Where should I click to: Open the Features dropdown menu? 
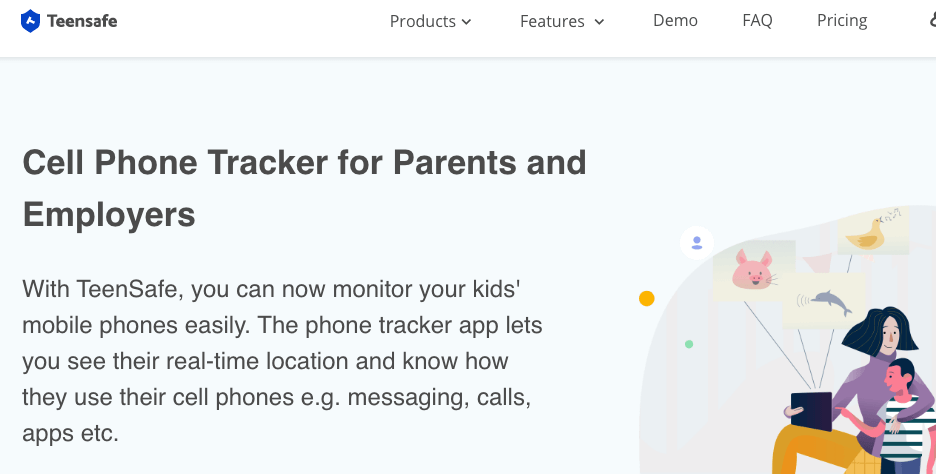click(552, 21)
